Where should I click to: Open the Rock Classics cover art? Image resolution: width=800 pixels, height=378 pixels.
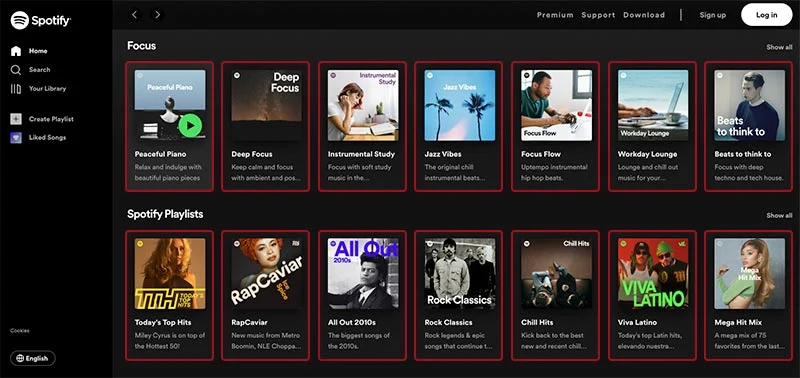point(460,273)
